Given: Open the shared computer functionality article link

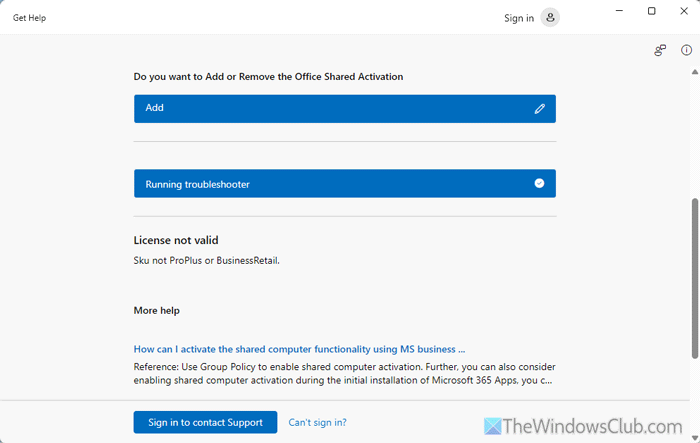Looking at the screenshot, I should pos(300,349).
